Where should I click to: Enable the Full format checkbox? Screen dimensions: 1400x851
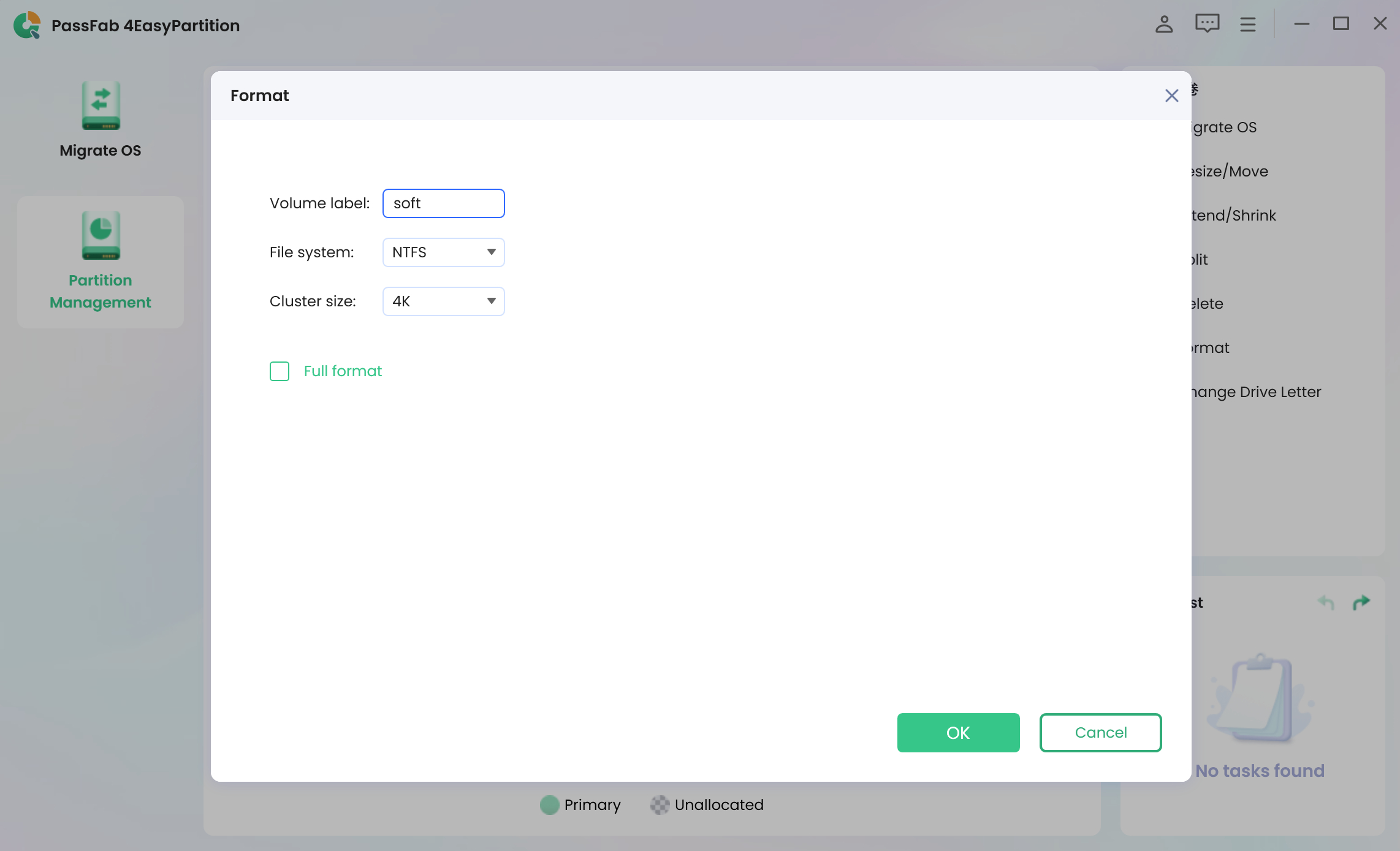click(x=280, y=371)
